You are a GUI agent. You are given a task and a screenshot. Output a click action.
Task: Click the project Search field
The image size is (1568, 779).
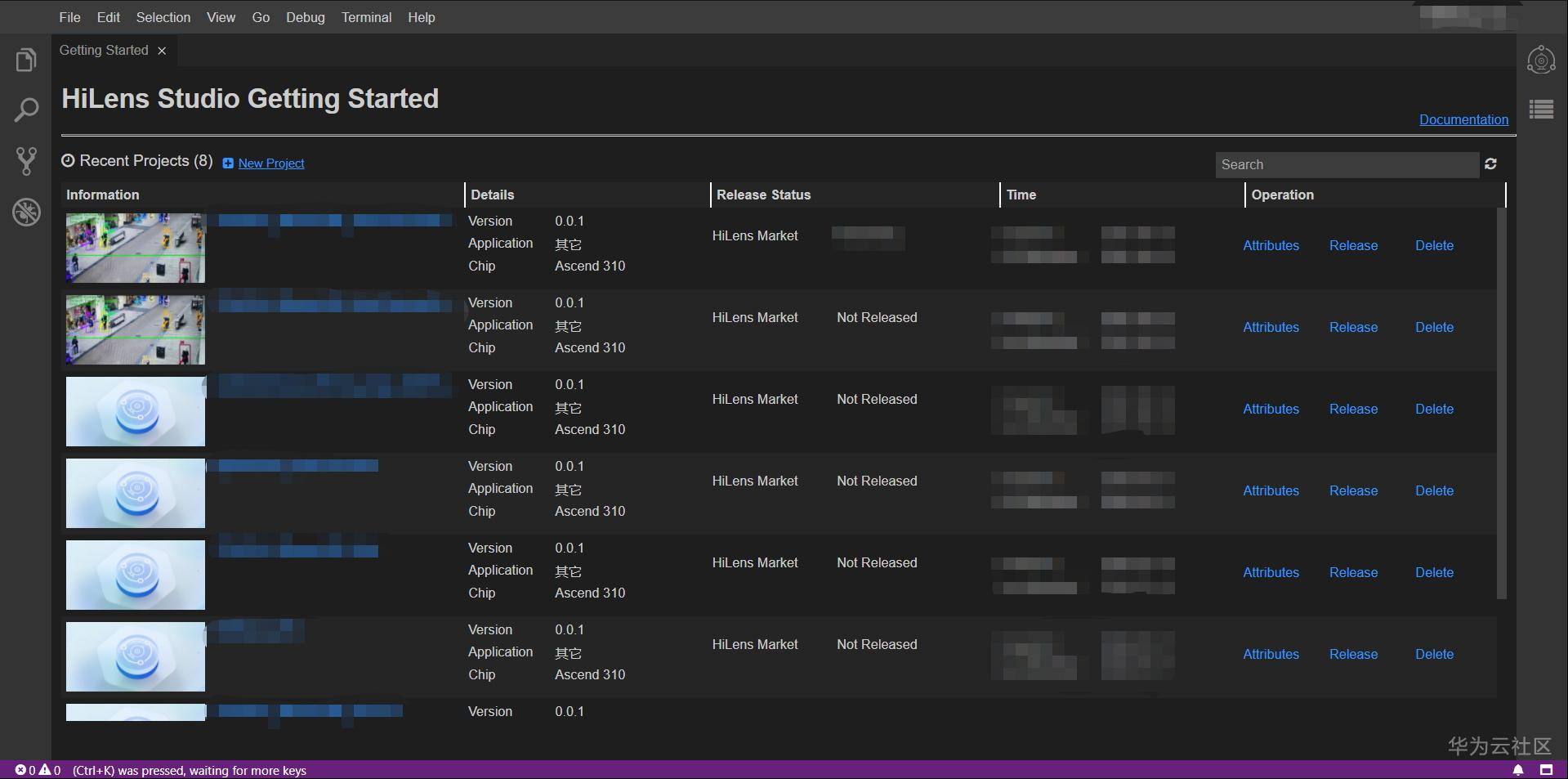click(x=1347, y=164)
